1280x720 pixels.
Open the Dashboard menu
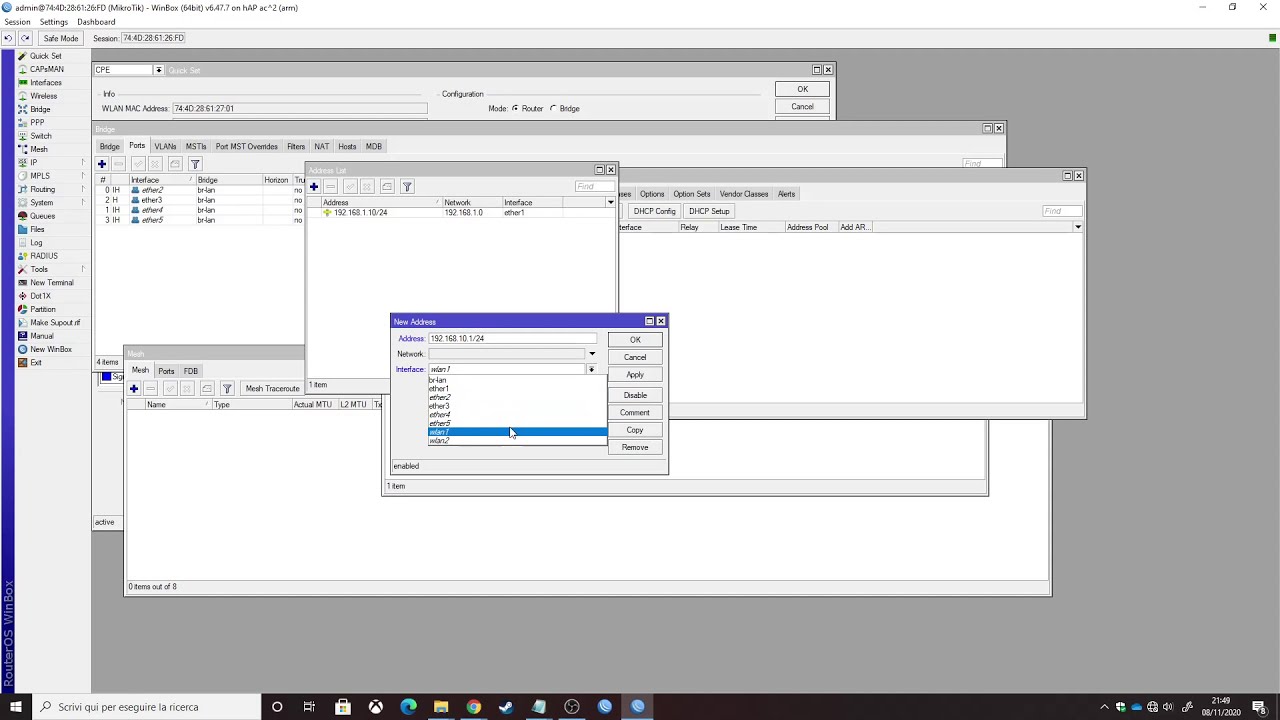[x=96, y=22]
